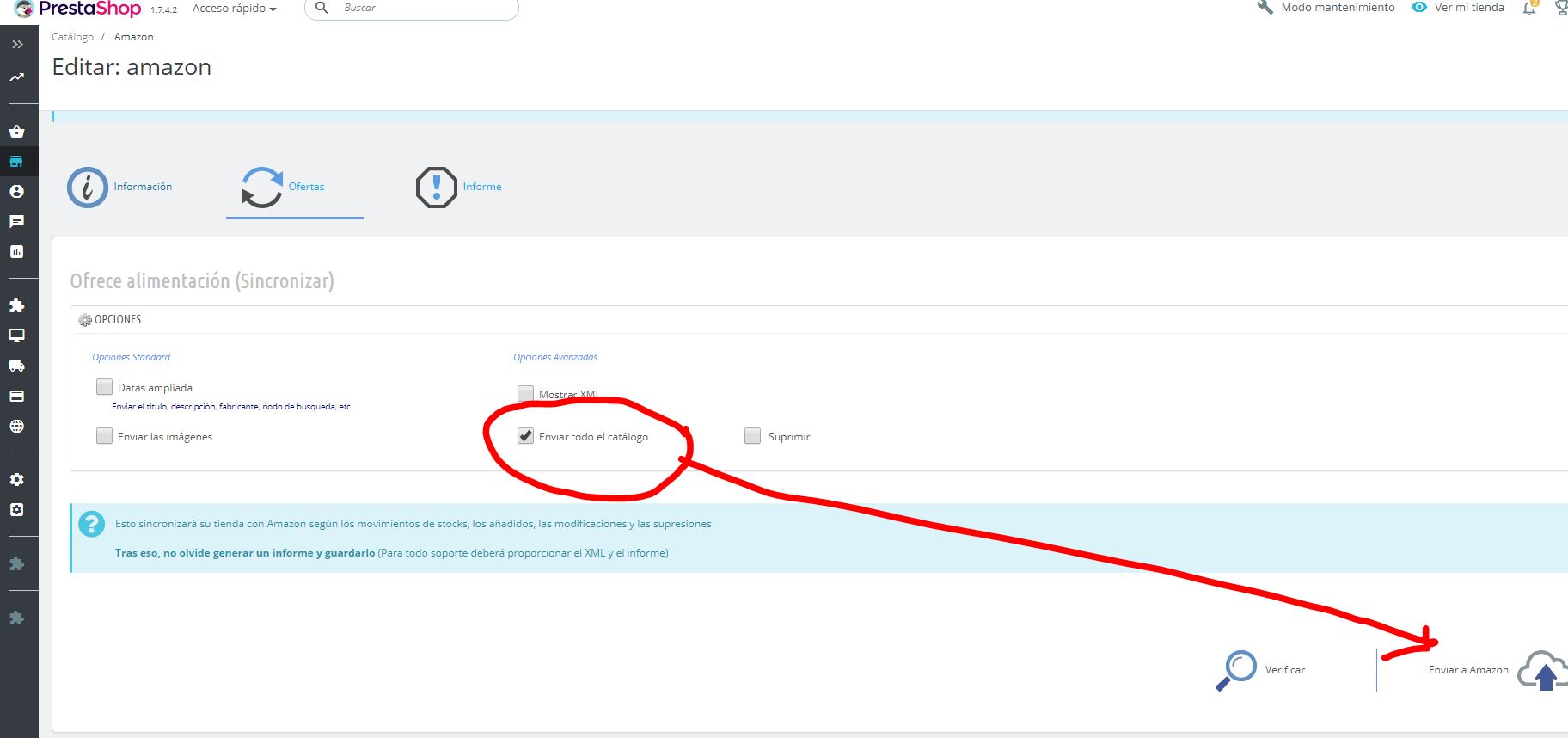This screenshot has height=738, width=1568.
Task: Click the hint text under Datas ampliada
Action: coord(231,407)
